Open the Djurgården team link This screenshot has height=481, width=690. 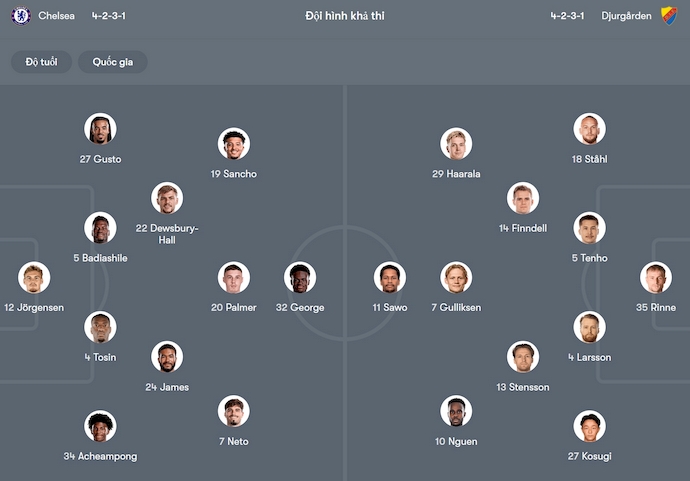[627, 16]
